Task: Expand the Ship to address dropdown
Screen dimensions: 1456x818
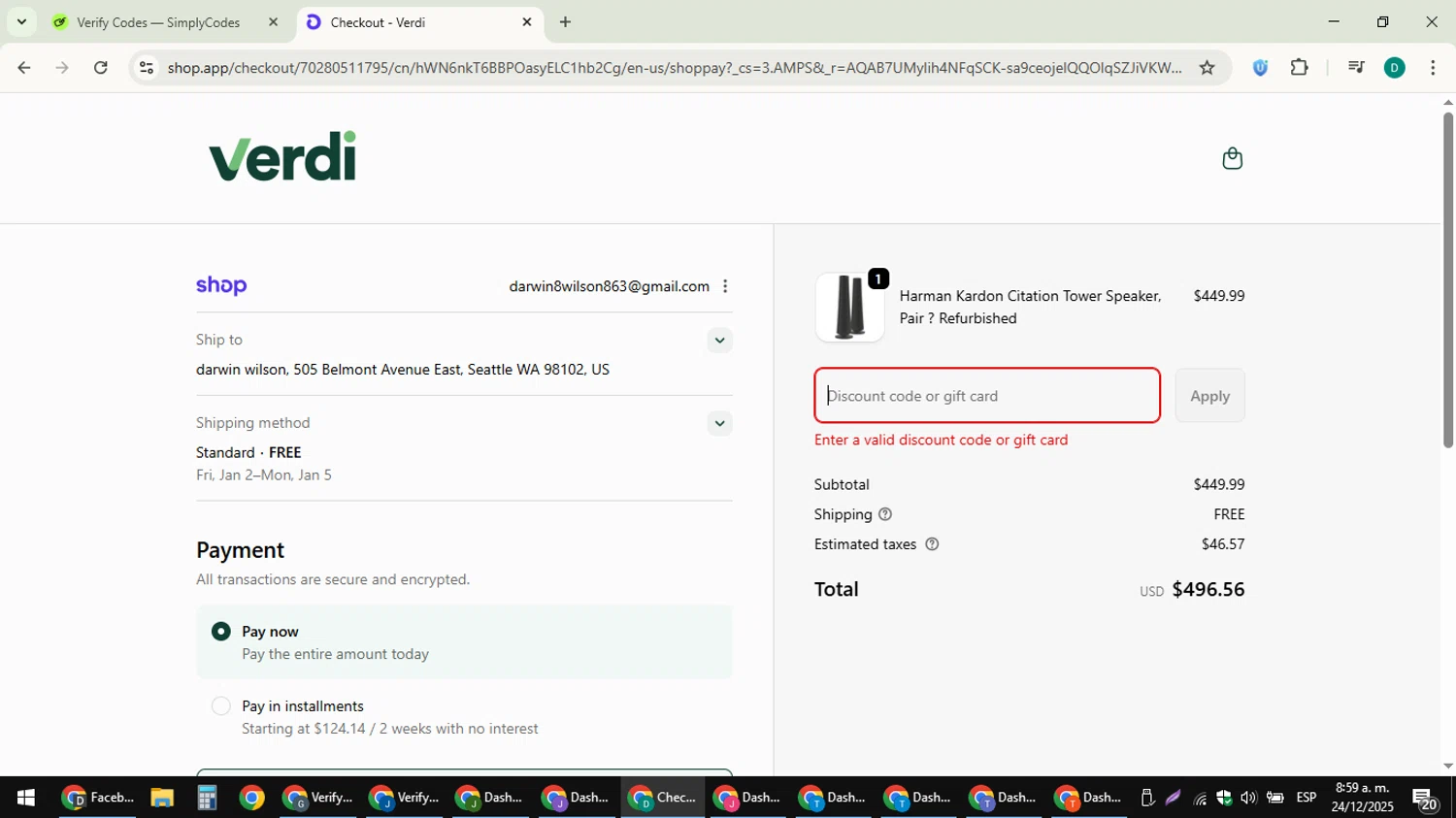Action: click(719, 341)
